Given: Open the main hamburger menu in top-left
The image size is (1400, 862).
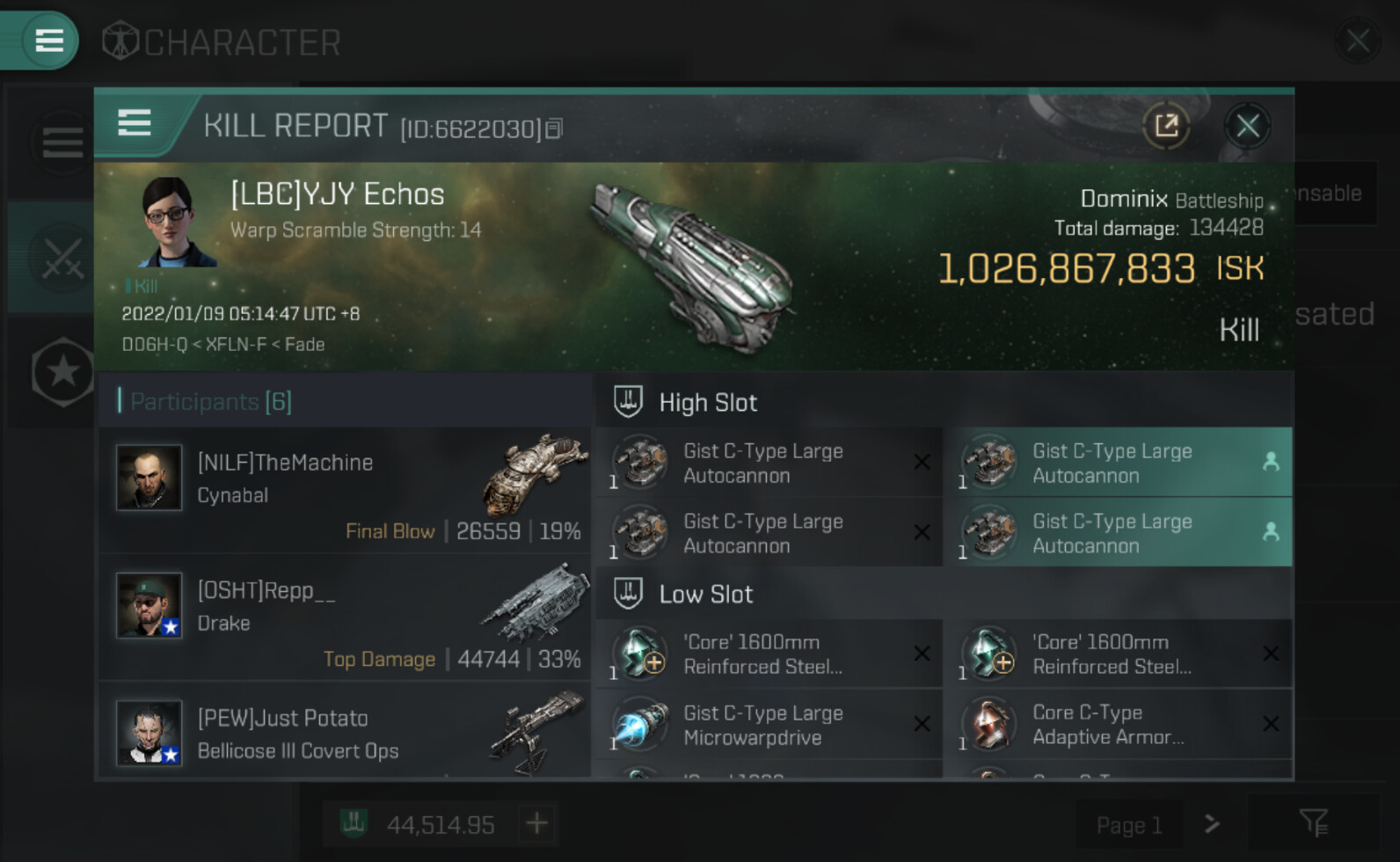Looking at the screenshot, I should coord(48,40).
